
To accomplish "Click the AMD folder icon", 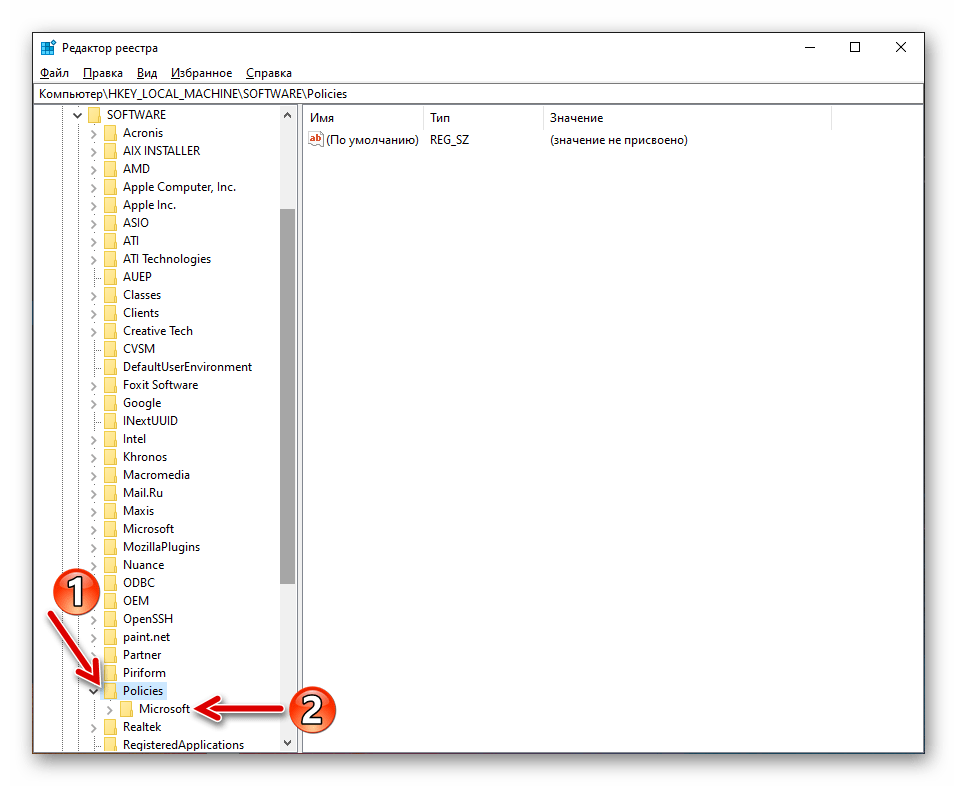I will click(x=110, y=169).
